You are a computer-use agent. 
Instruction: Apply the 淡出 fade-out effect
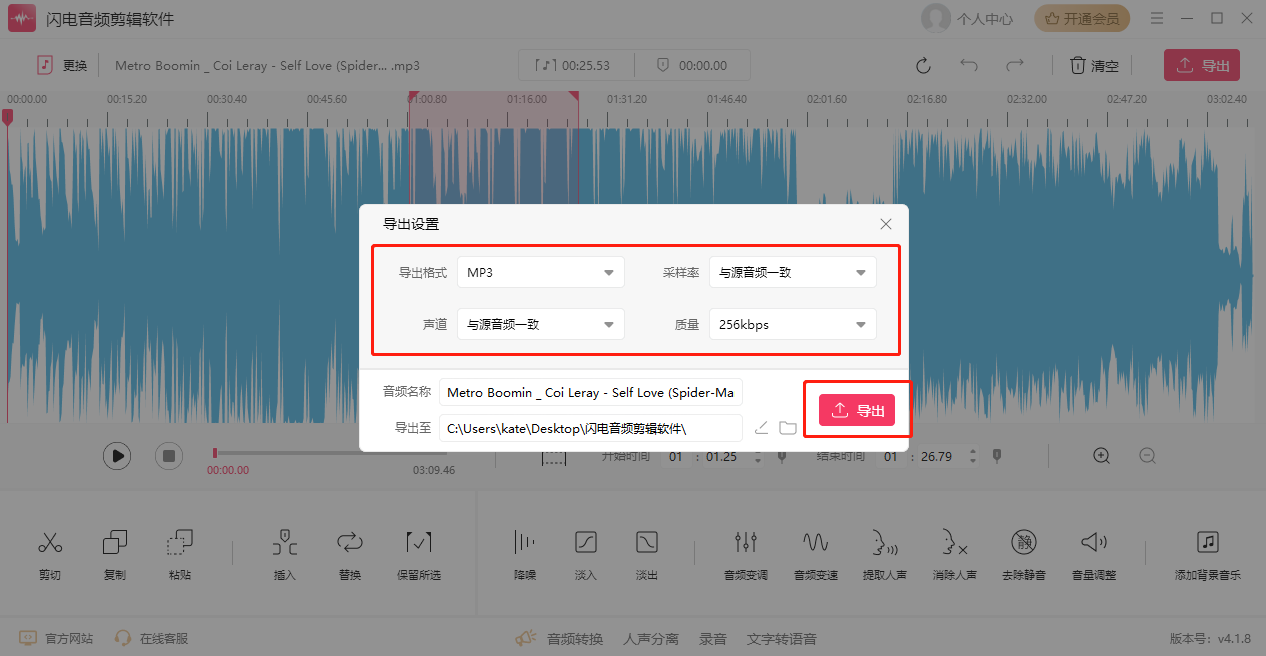(x=647, y=555)
